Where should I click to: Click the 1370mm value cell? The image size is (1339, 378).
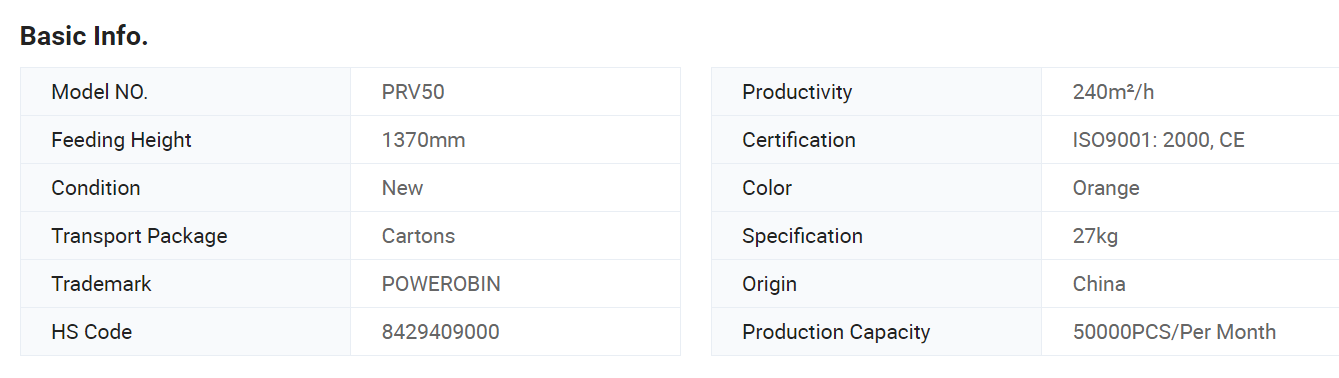tap(516, 140)
